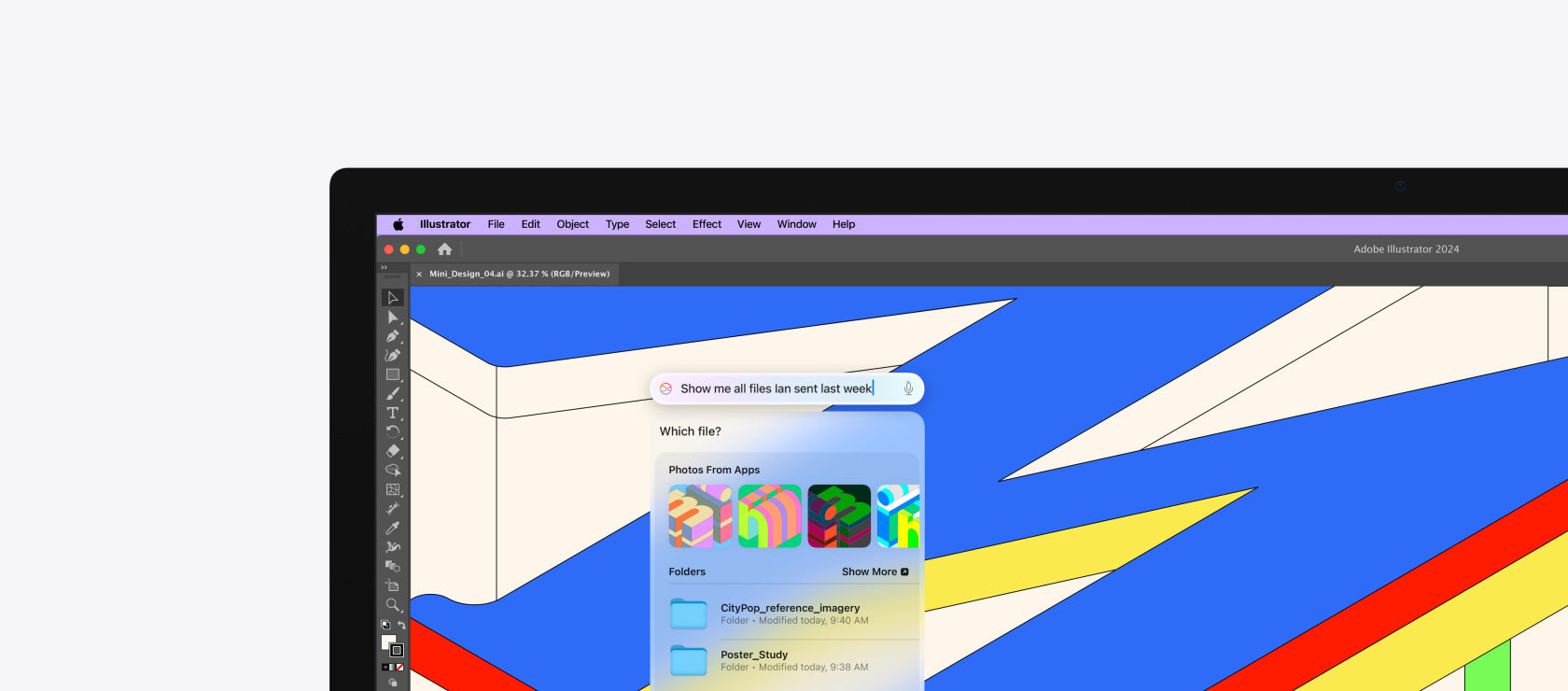Select the Type tool
The height and width of the screenshot is (691, 1568).
pyautogui.click(x=392, y=413)
